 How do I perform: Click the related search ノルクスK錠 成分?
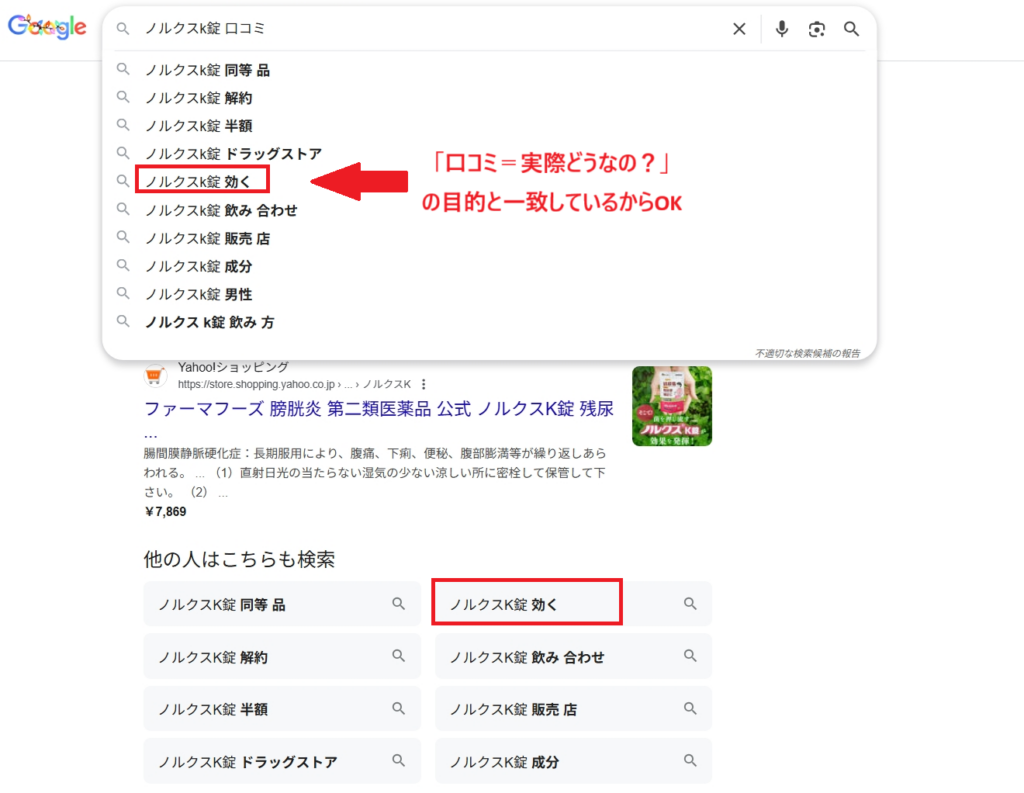tap(504, 761)
